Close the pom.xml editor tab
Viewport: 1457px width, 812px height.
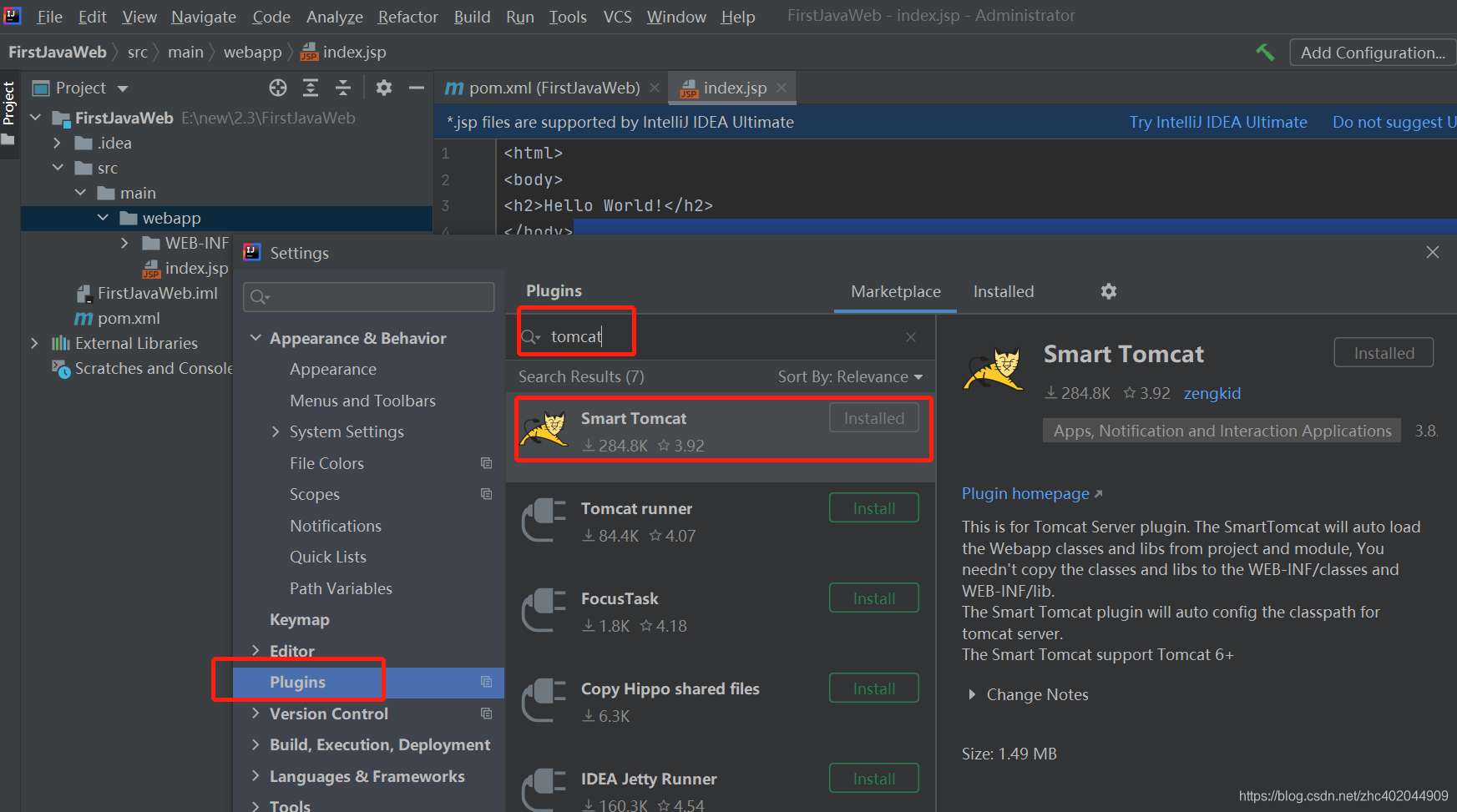coord(655,88)
